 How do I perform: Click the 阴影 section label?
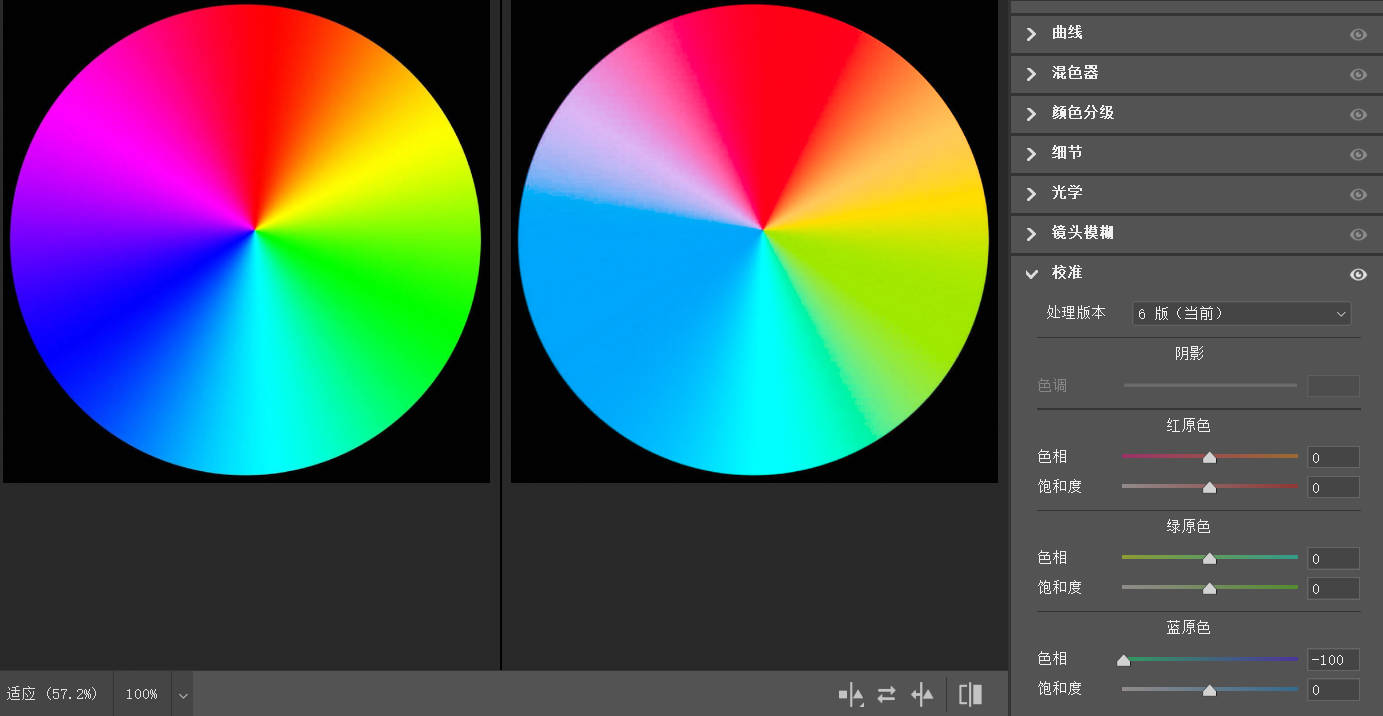pos(1189,353)
